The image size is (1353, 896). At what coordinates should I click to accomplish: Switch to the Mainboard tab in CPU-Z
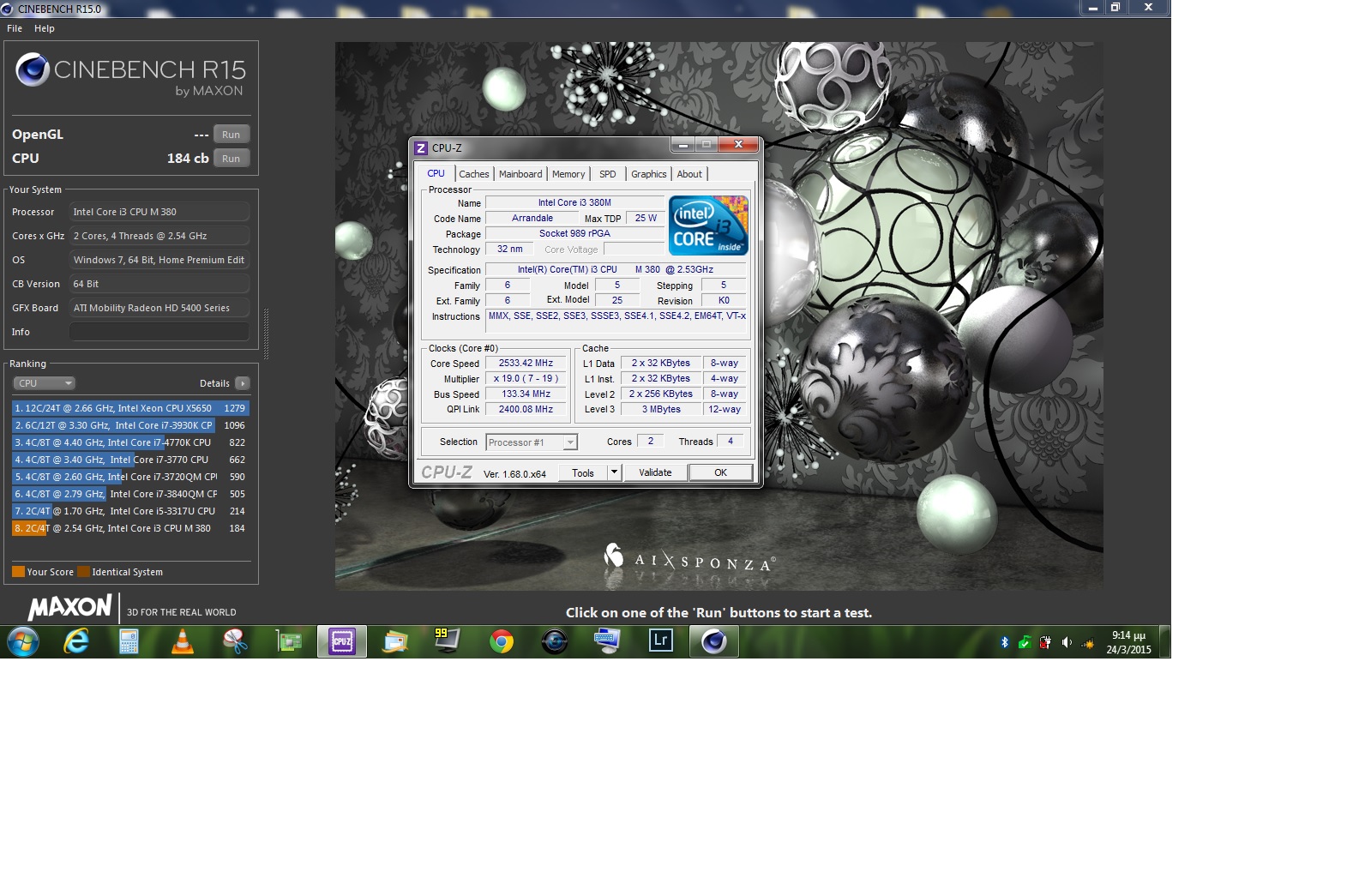pyautogui.click(x=520, y=174)
